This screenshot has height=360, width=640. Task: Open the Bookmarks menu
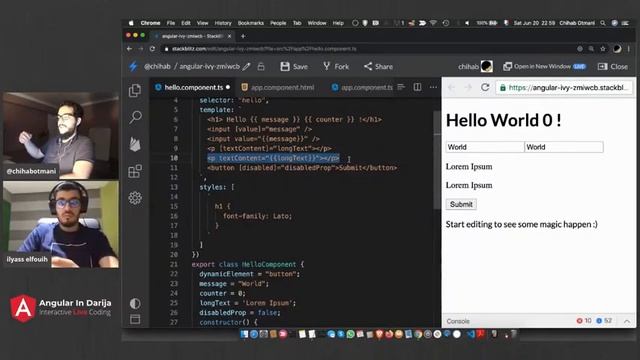pyautogui.click(x=251, y=23)
